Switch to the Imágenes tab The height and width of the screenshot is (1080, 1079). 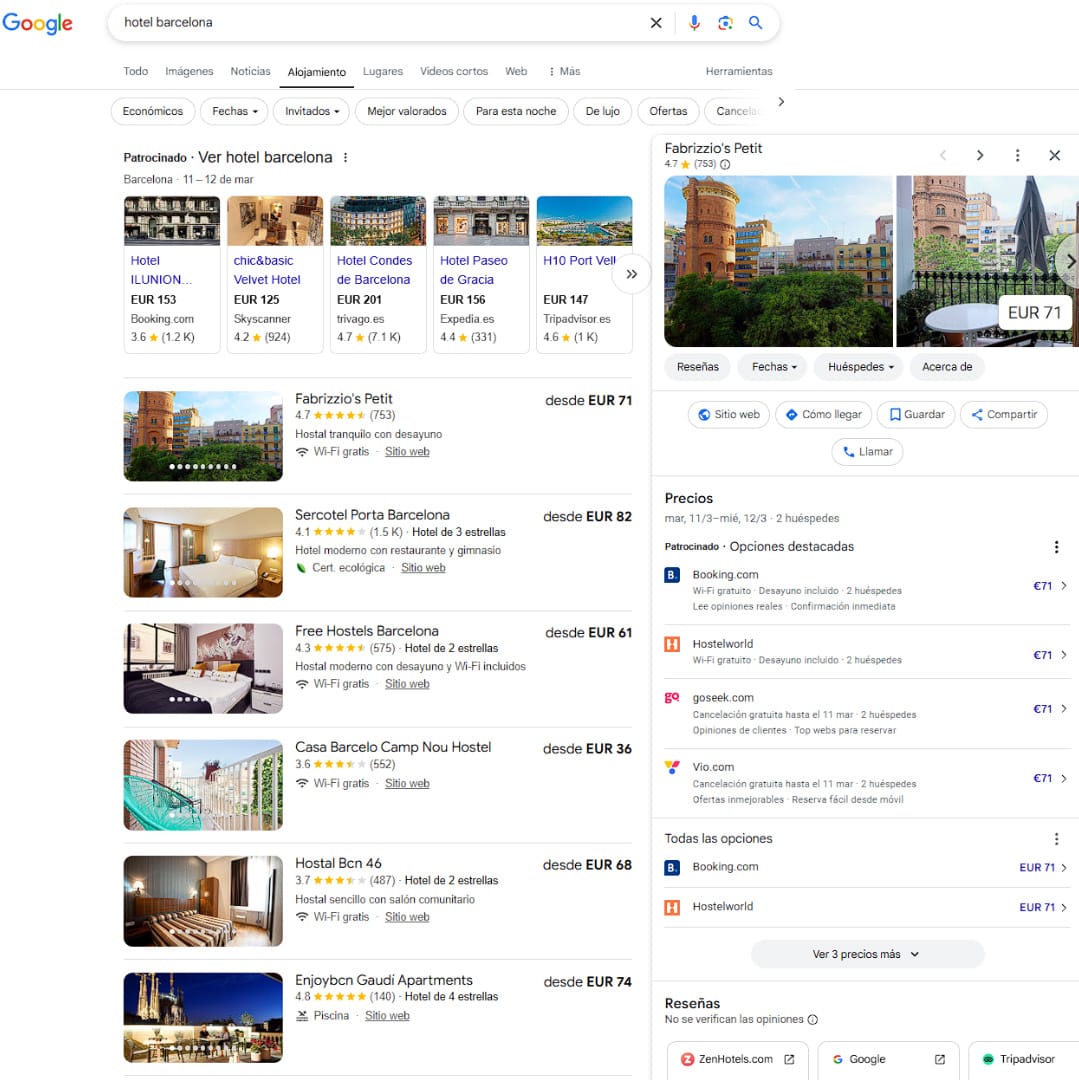point(189,72)
